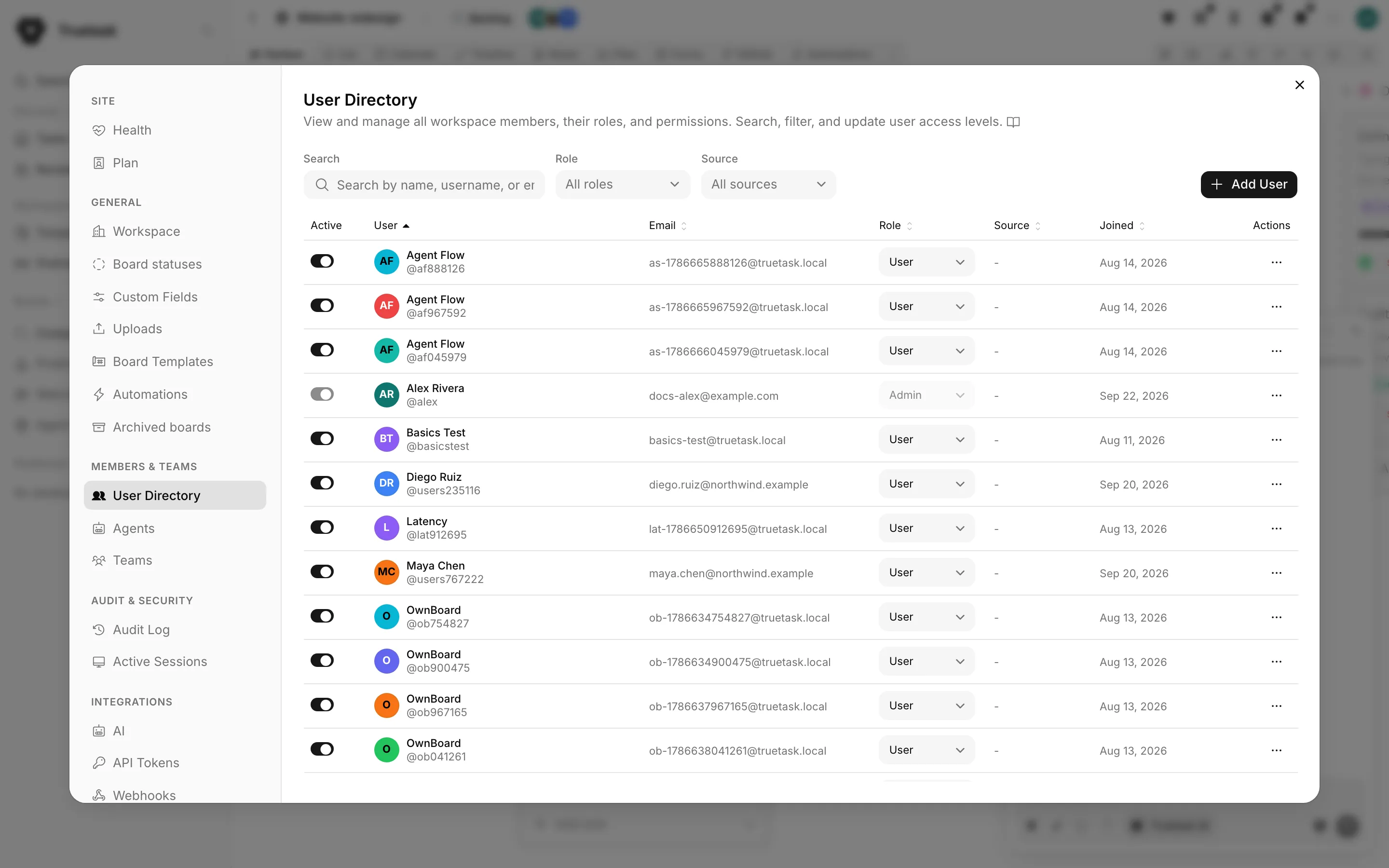Change role dropdown for Agent Flow @af888126

(x=926, y=262)
